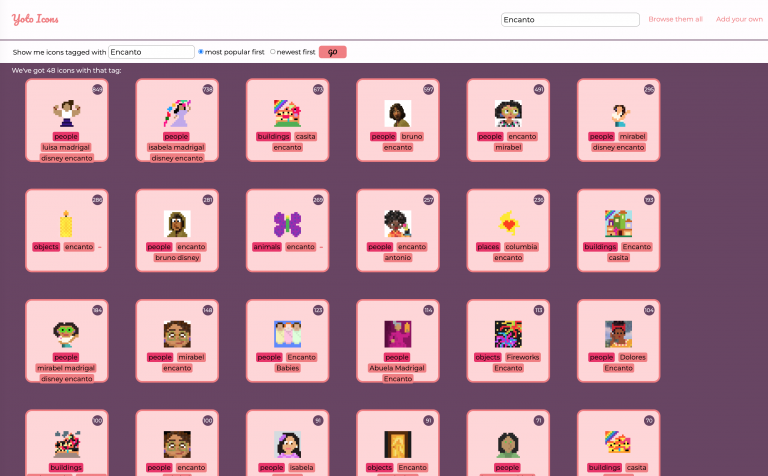
Task: Select 'casita' tag on first buildings card
Action: click(306, 136)
